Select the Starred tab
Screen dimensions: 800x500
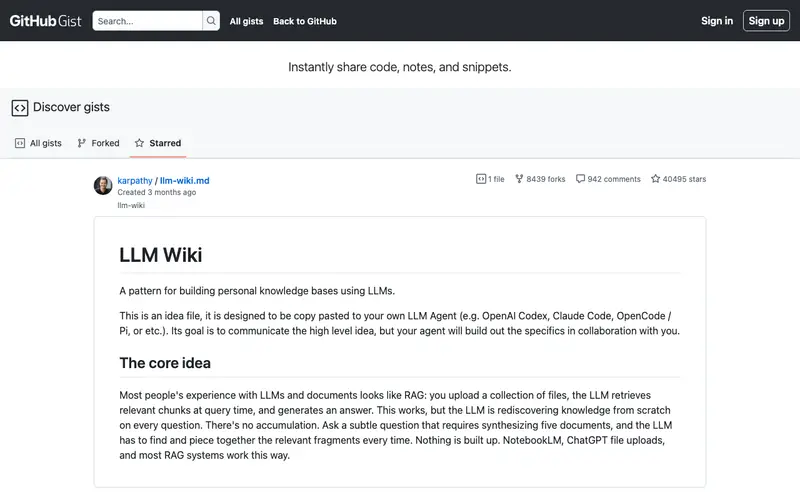(158, 143)
